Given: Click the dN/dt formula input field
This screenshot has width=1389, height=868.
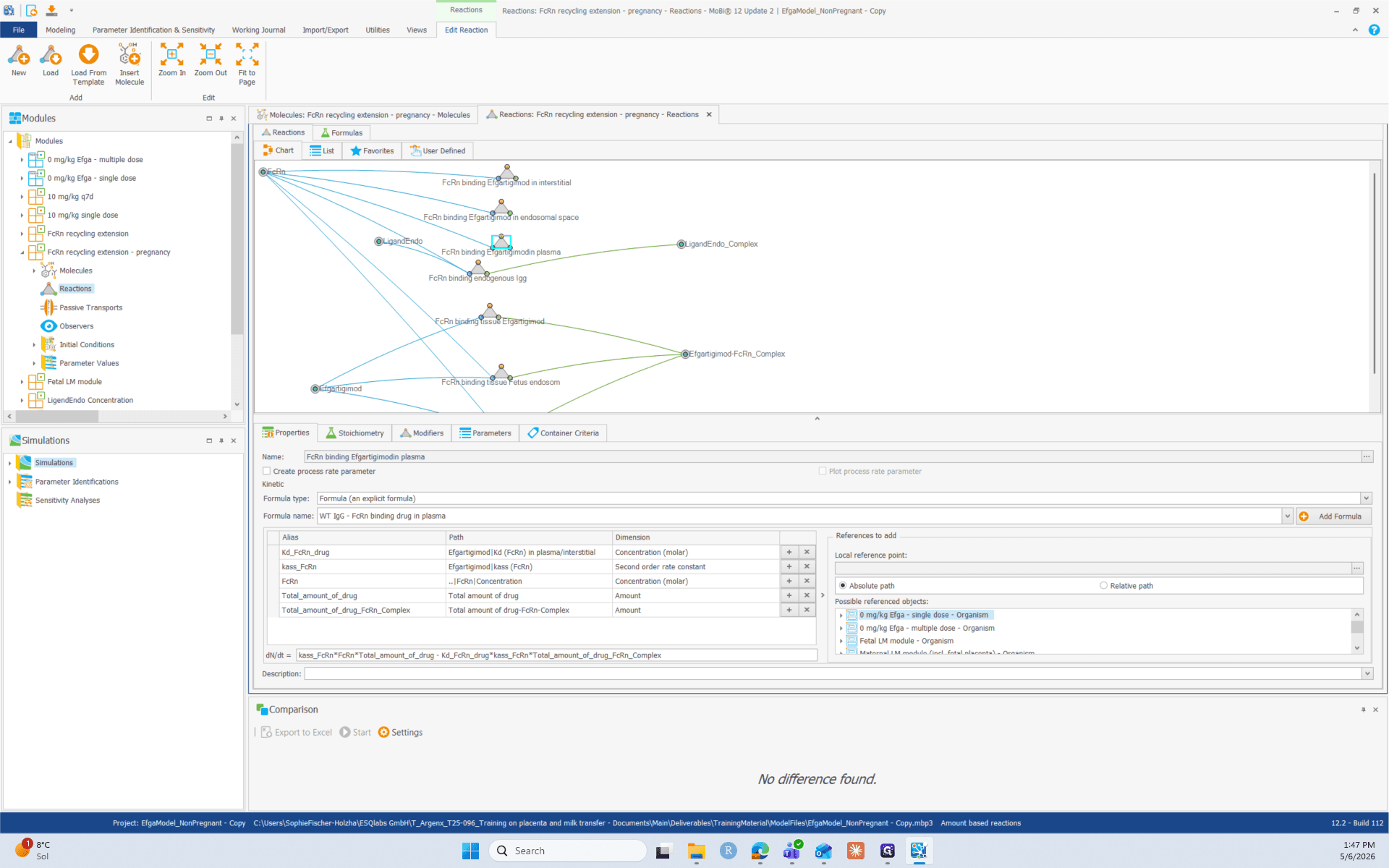Looking at the screenshot, I should click(x=556, y=655).
